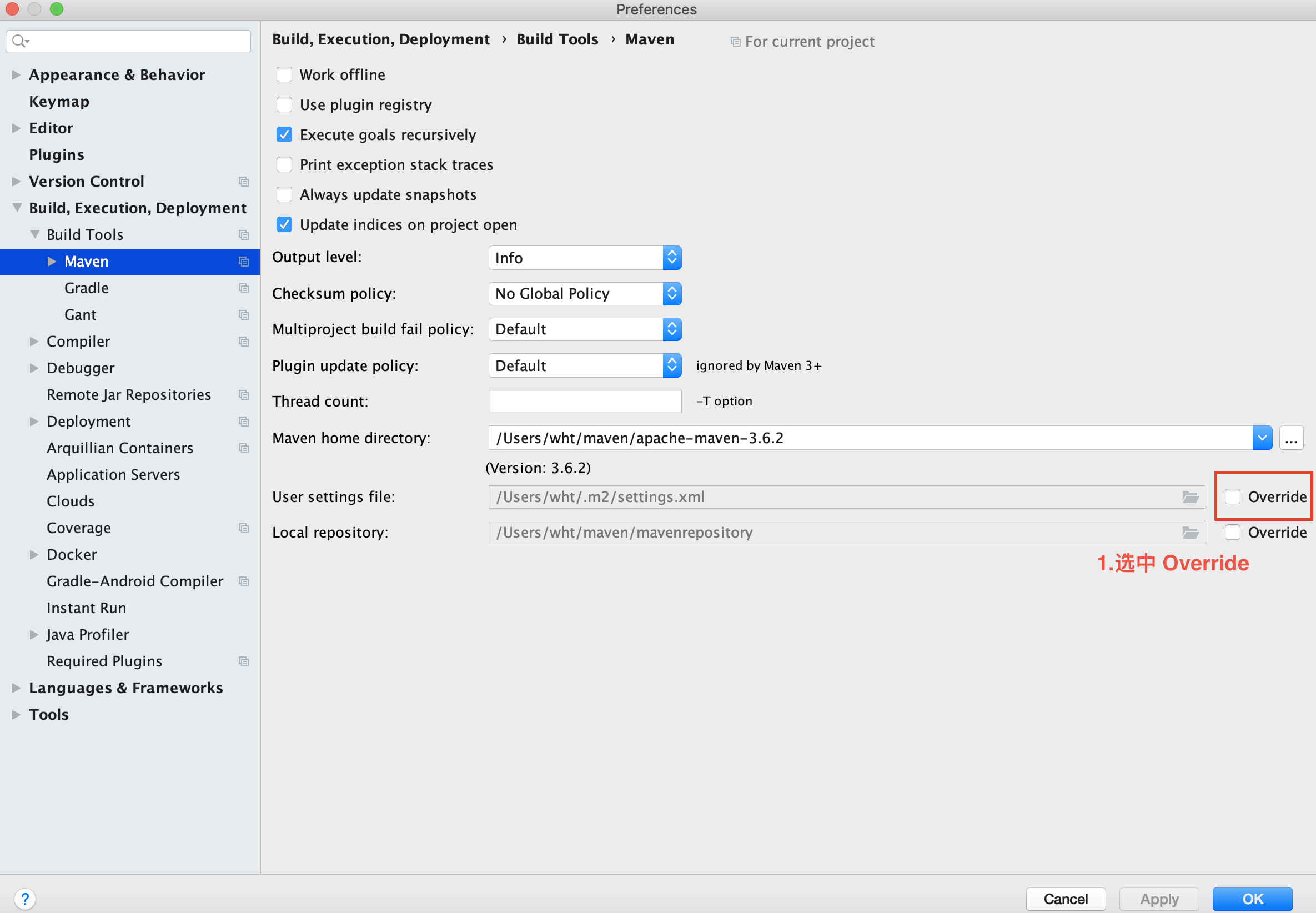Enable the Work offline checkbox
This screenshot has width=1316, height=913.
pyautogui.click(x=284, y=75)
